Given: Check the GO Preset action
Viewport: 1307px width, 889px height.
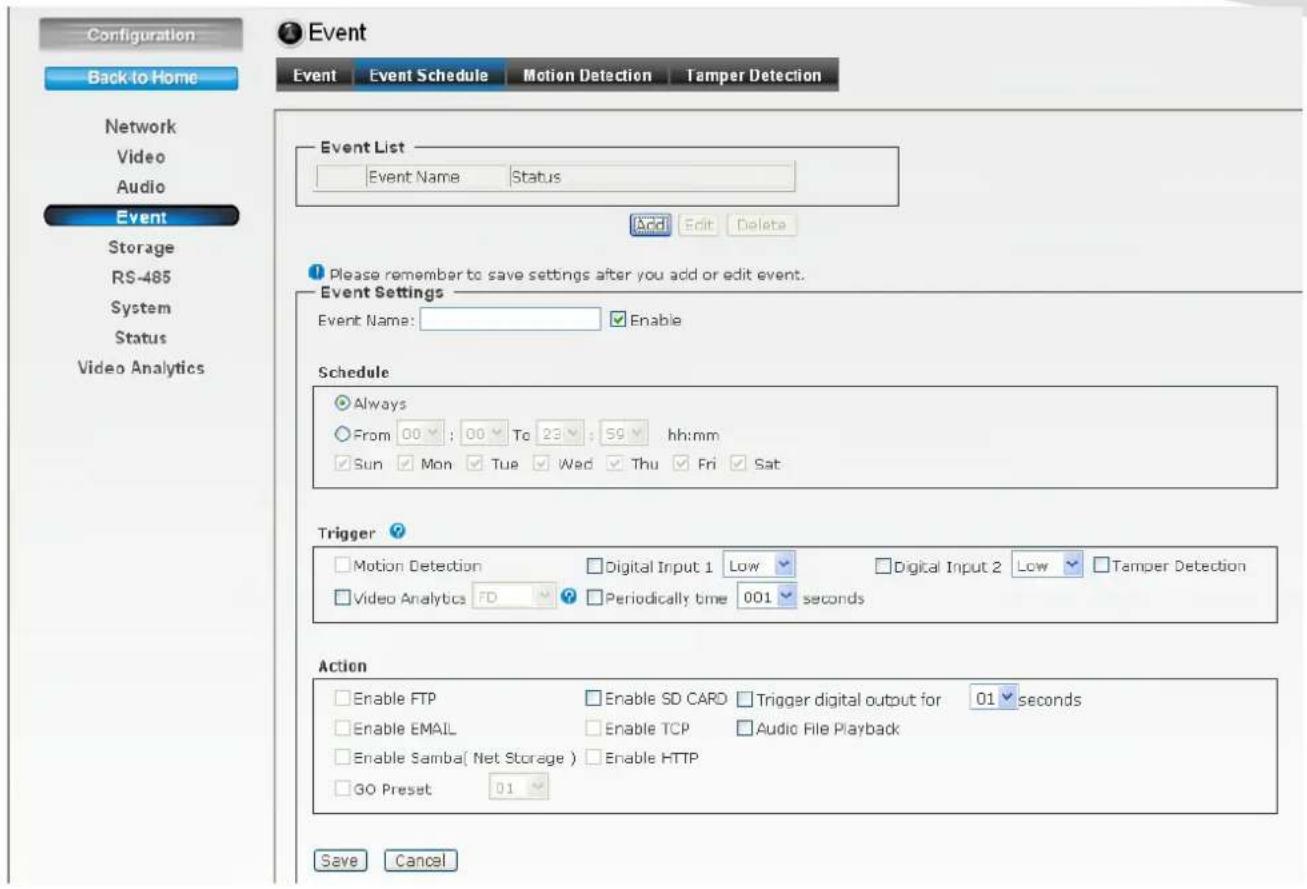Looking at the screenshot, I should (x=342, y=789).
